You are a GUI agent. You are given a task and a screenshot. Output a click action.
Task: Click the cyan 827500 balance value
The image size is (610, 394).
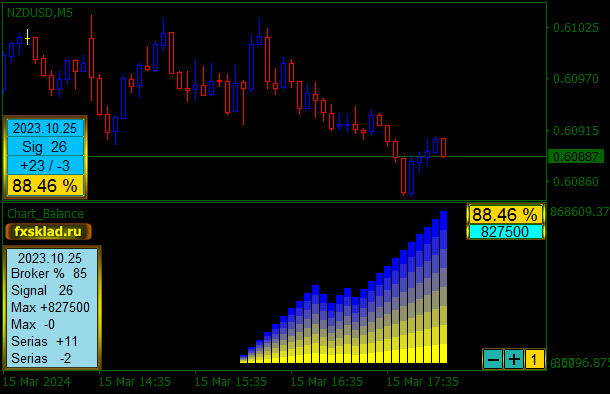505,232
